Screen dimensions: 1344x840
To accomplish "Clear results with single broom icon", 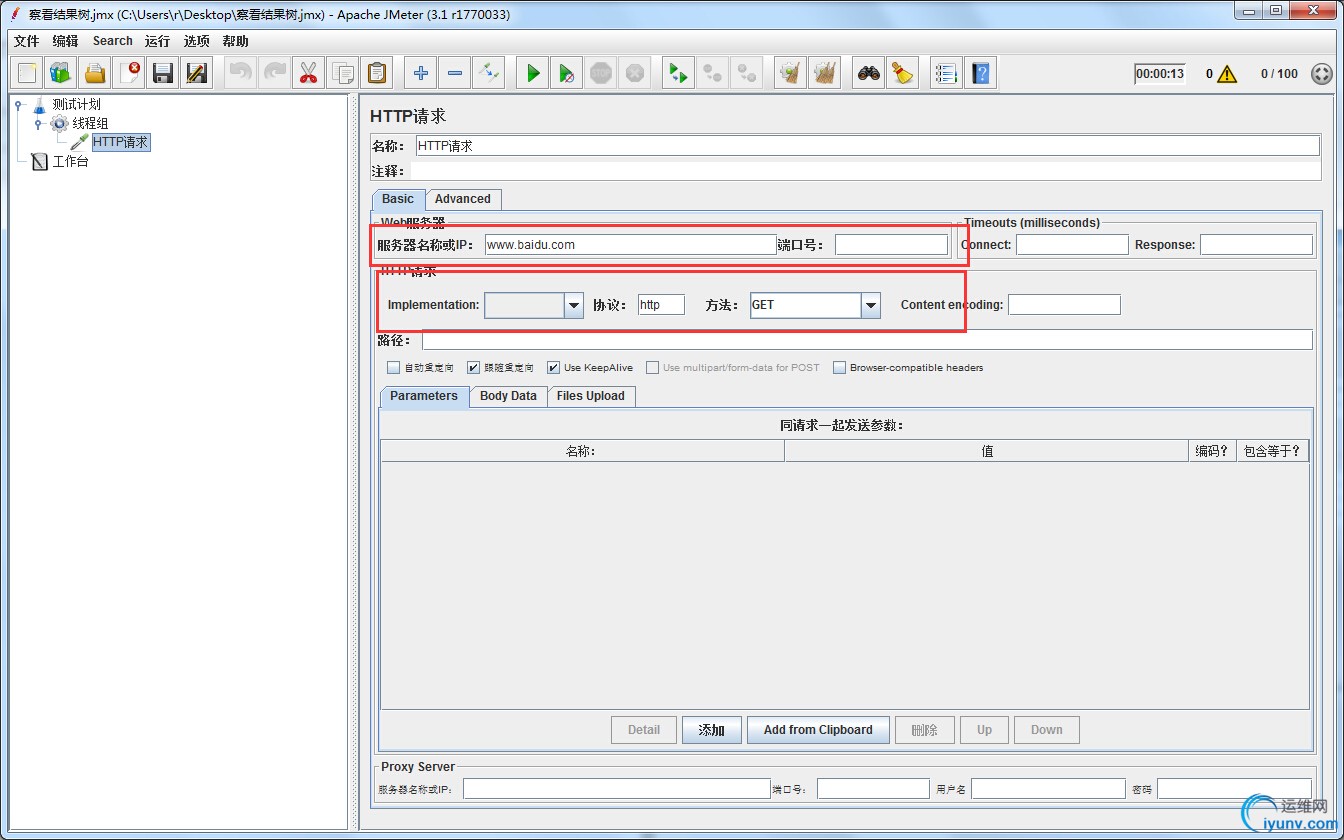I will (x=790, y=73).
